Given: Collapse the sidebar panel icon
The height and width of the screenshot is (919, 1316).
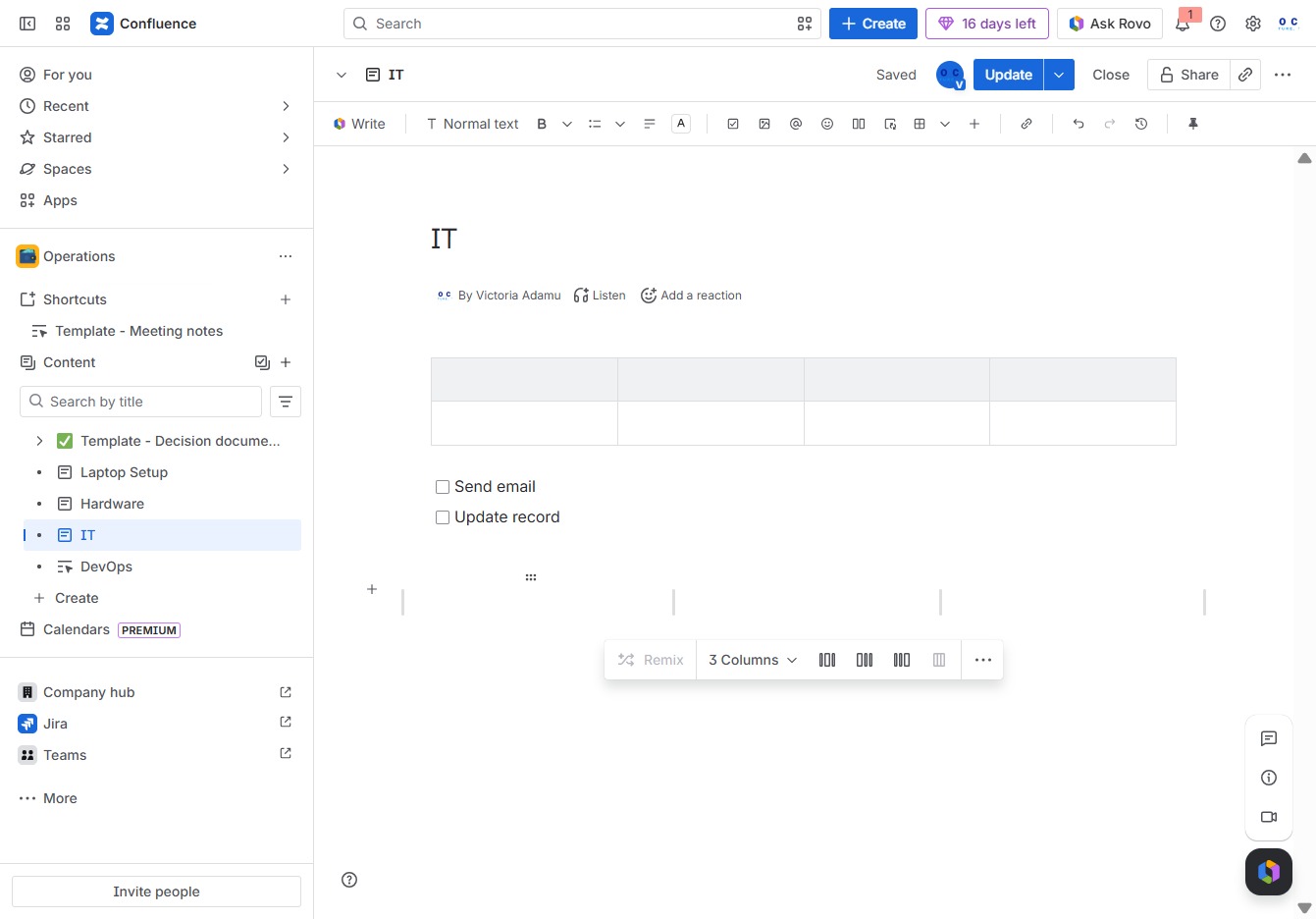Looking at the screenshot, I should (x=27, y=24).
